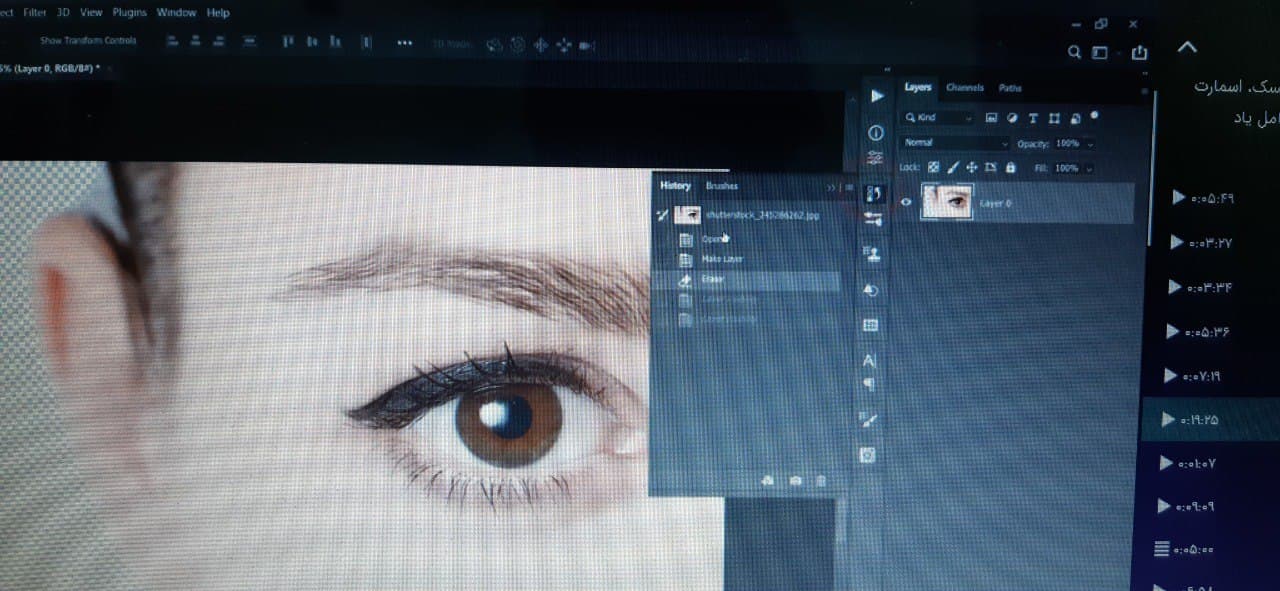The image size is (1280, 591).
Task: Toggle lock transparent pixels icon
Action: 934,168
